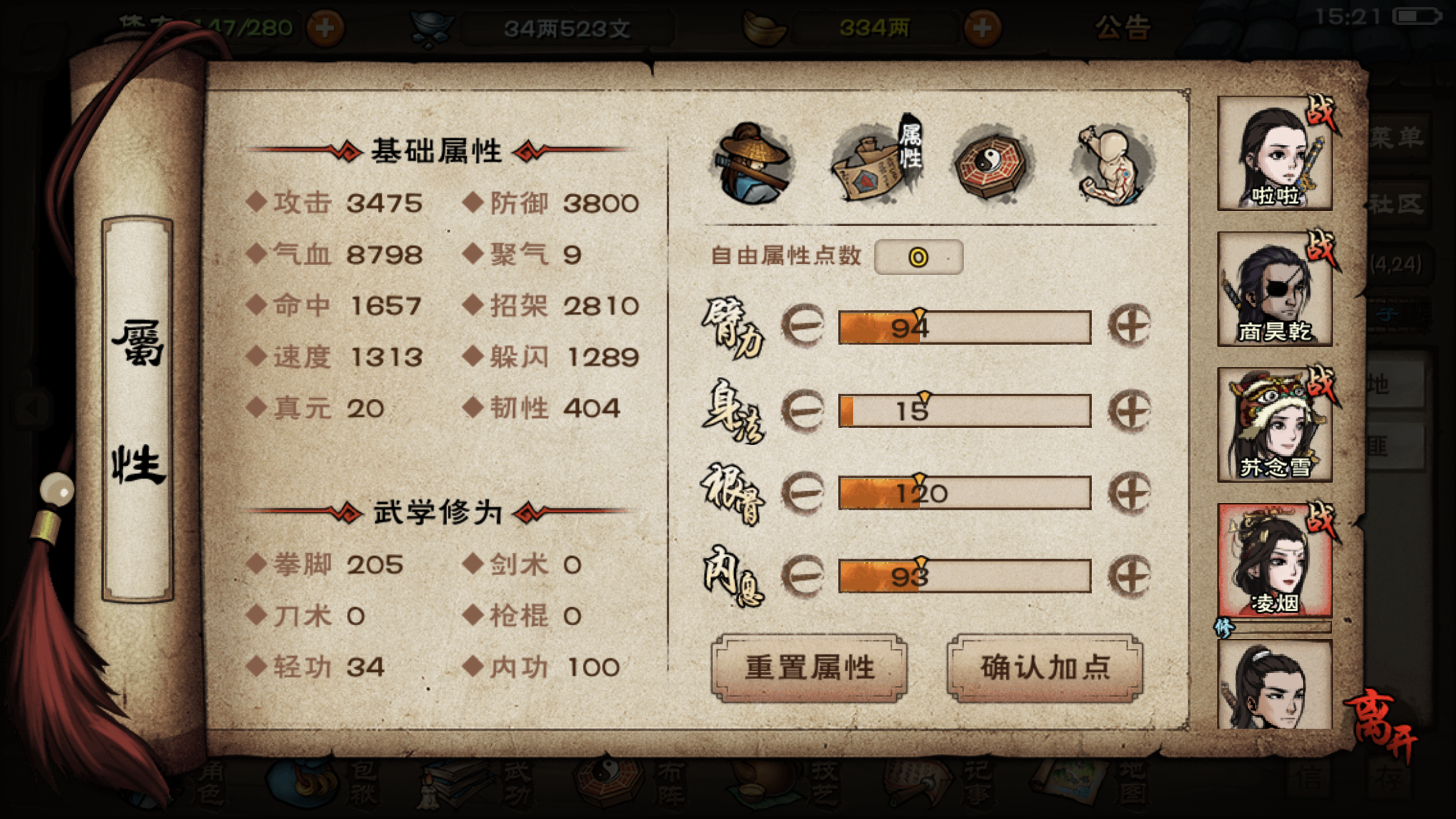Select the 啦啦 character portrait

click(x=1275, y=153)
